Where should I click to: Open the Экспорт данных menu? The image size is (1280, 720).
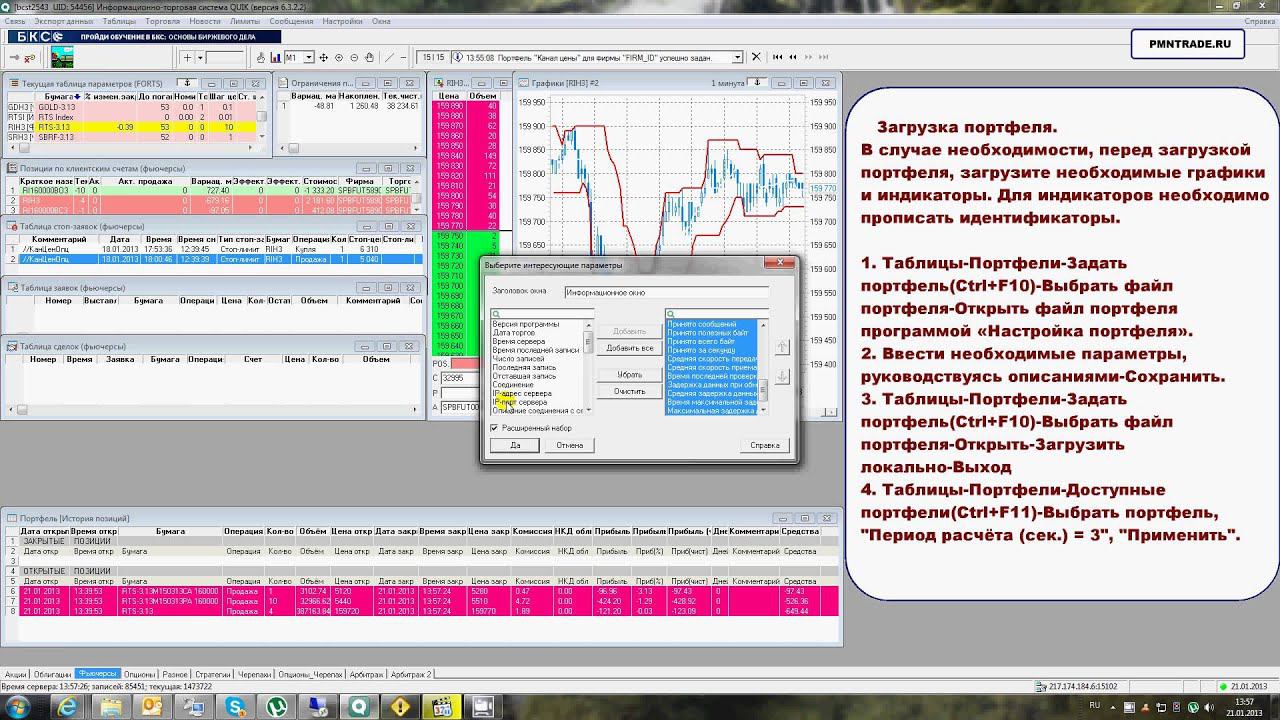pyautogui.click(x=63, y=20)
